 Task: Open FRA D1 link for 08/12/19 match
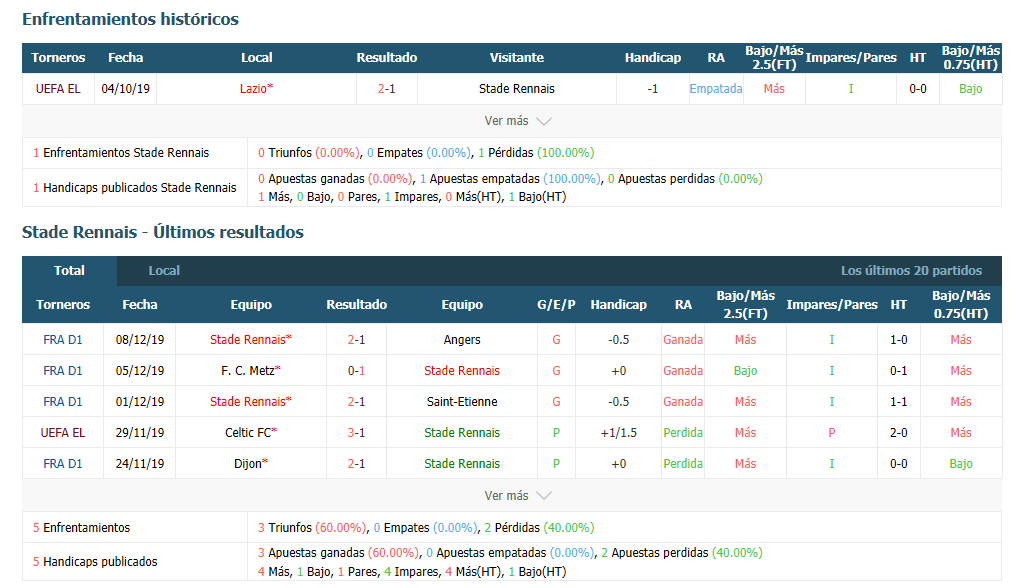click(x=63, y=340)
